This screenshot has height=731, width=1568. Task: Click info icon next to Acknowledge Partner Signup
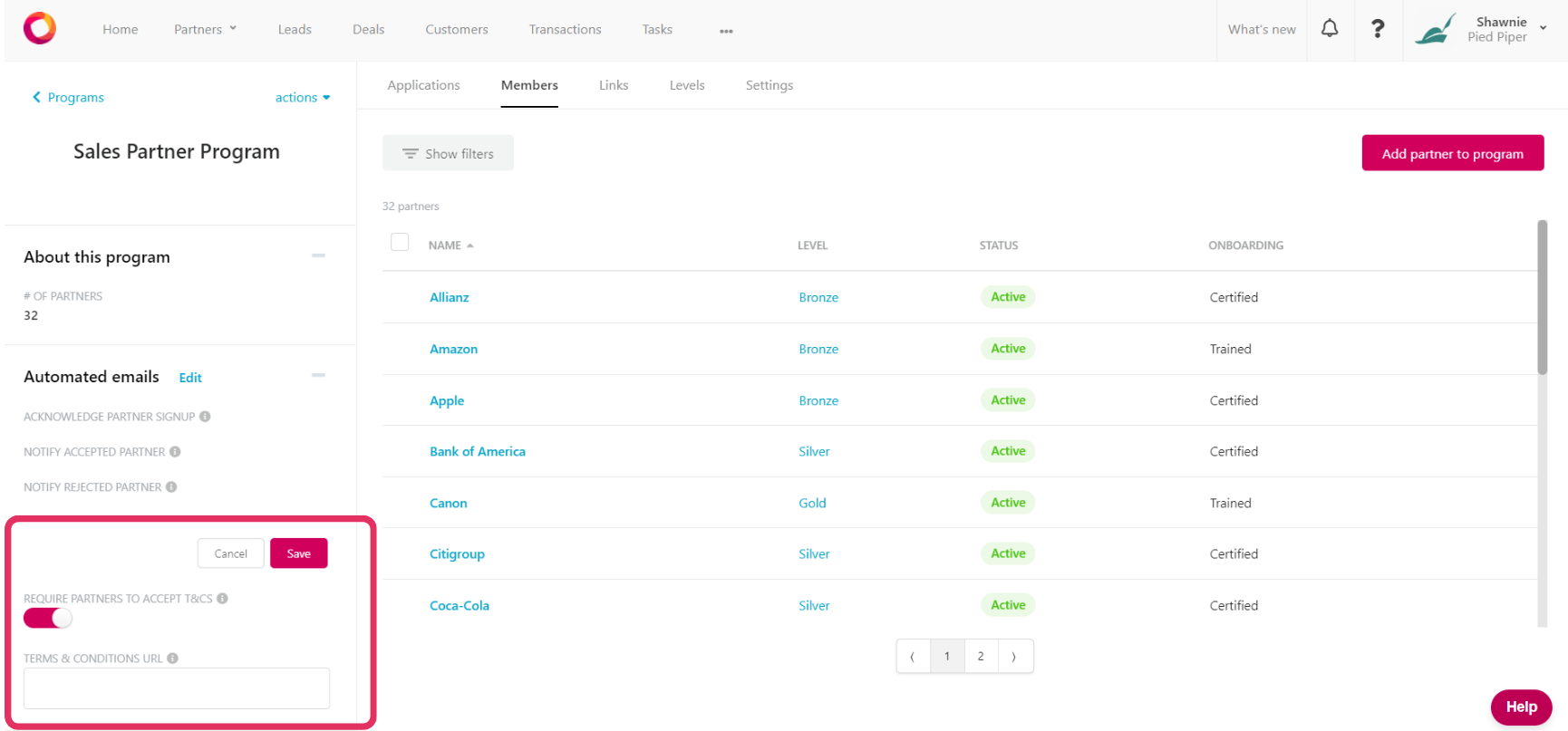click(205, 417)
